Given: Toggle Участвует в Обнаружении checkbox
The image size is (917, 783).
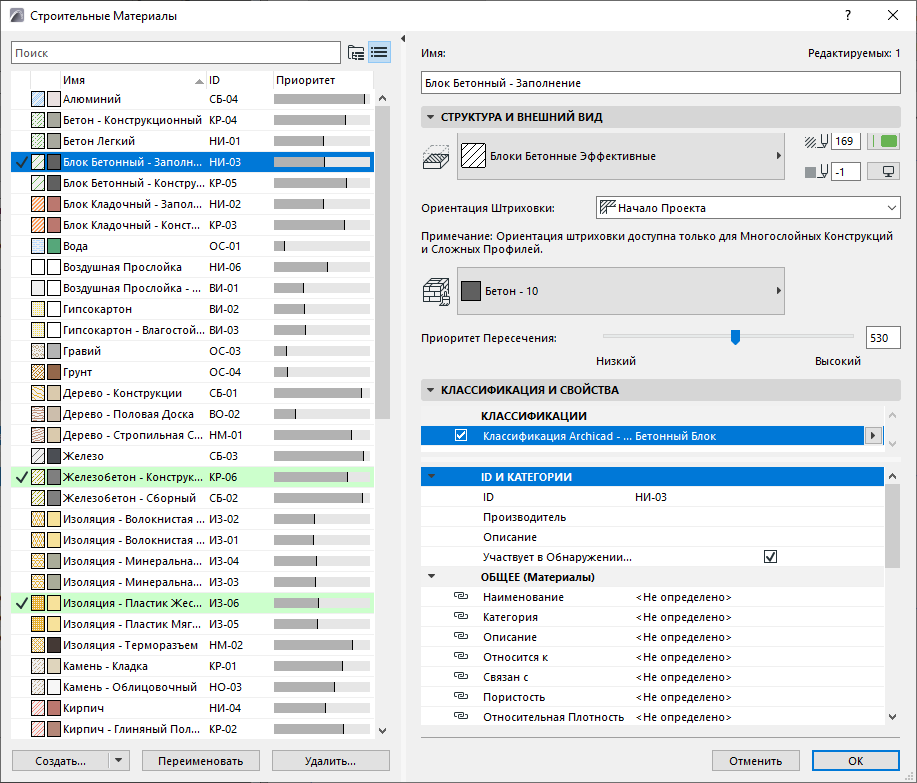Looking at the screenshot, I should tap(770, 557).
